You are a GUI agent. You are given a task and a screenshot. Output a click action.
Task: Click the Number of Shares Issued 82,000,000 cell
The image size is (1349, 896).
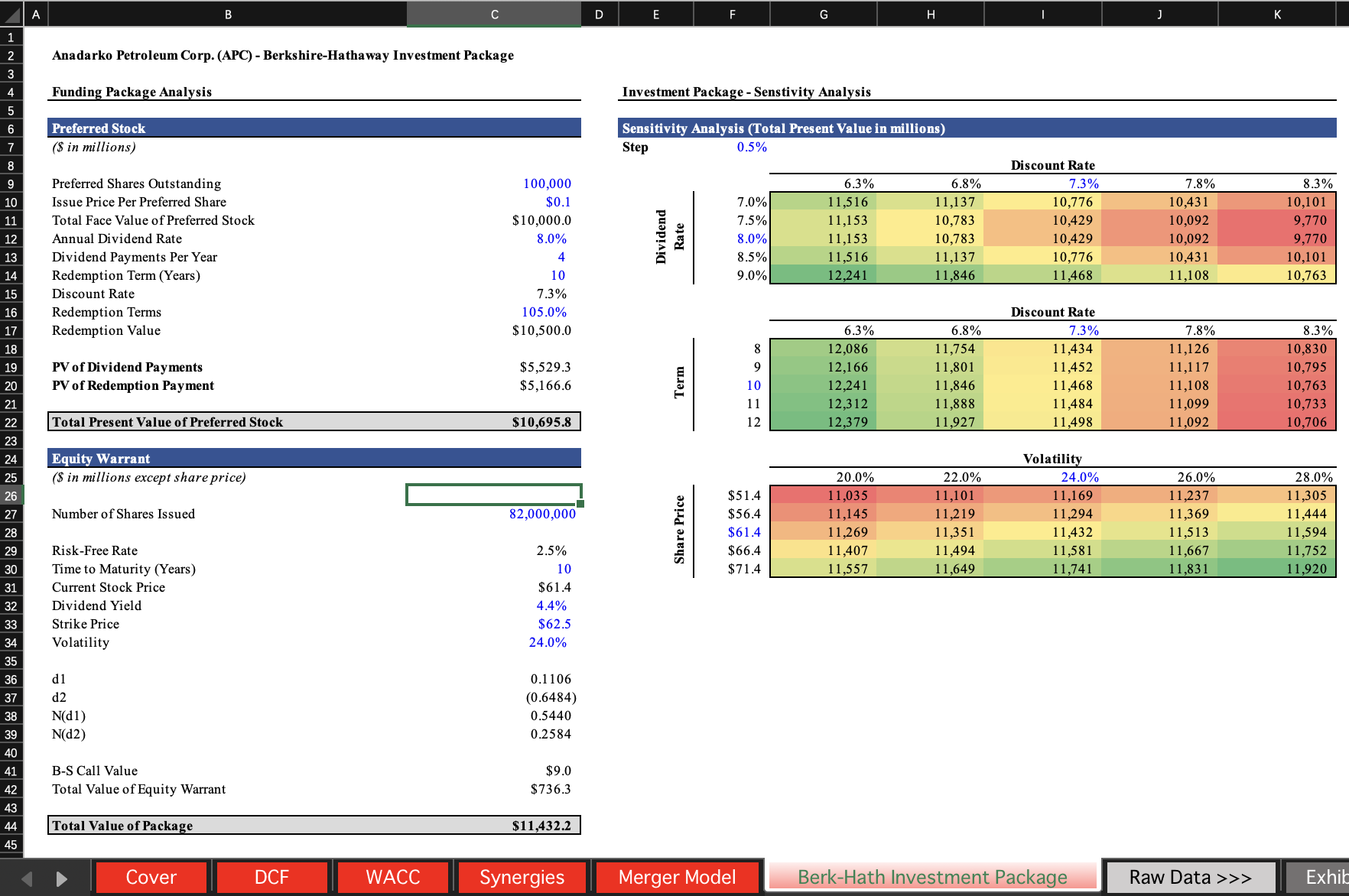(x=542, y=514)
